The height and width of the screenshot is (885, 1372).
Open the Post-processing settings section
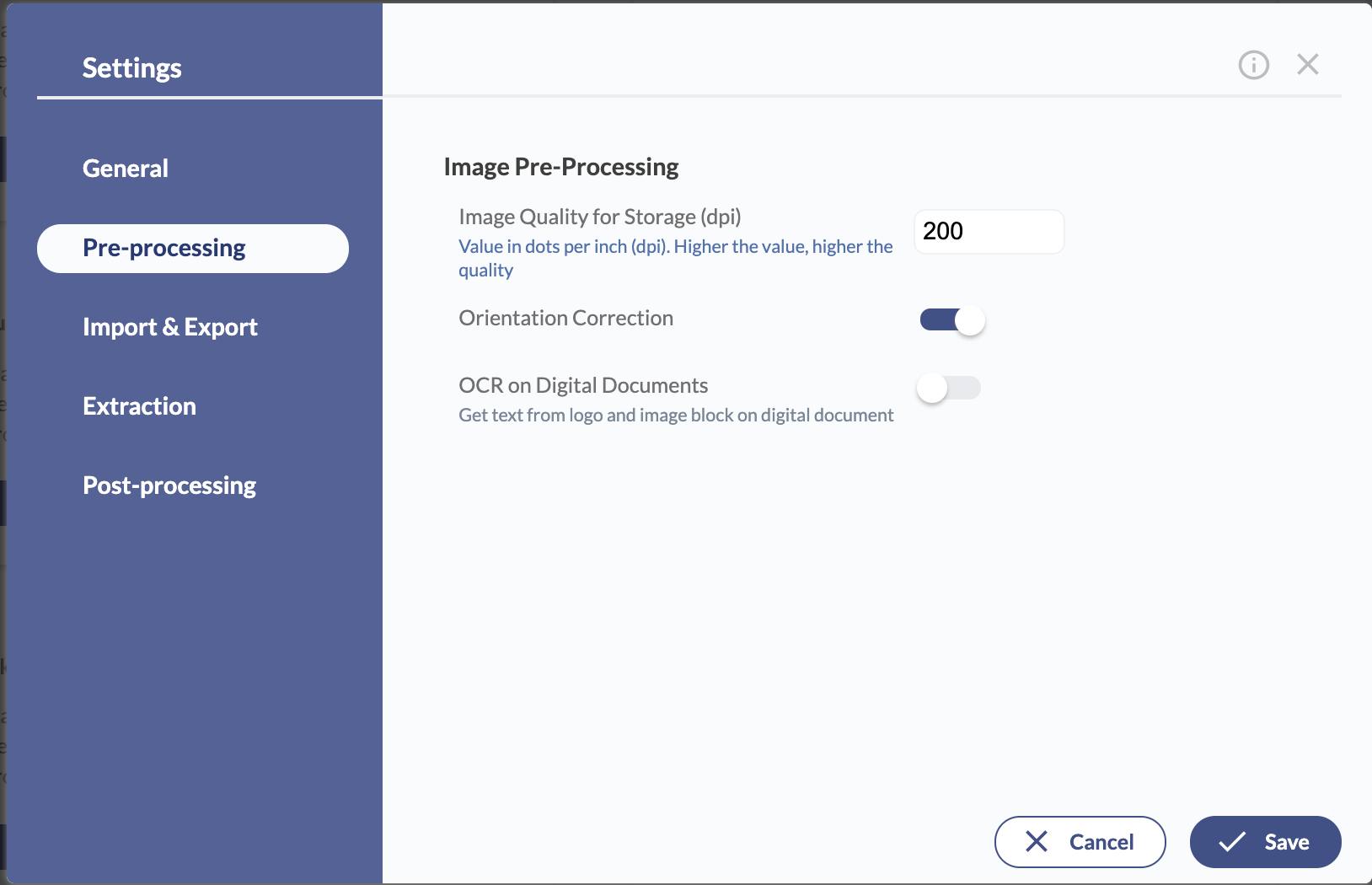click(x=169, y=486)
